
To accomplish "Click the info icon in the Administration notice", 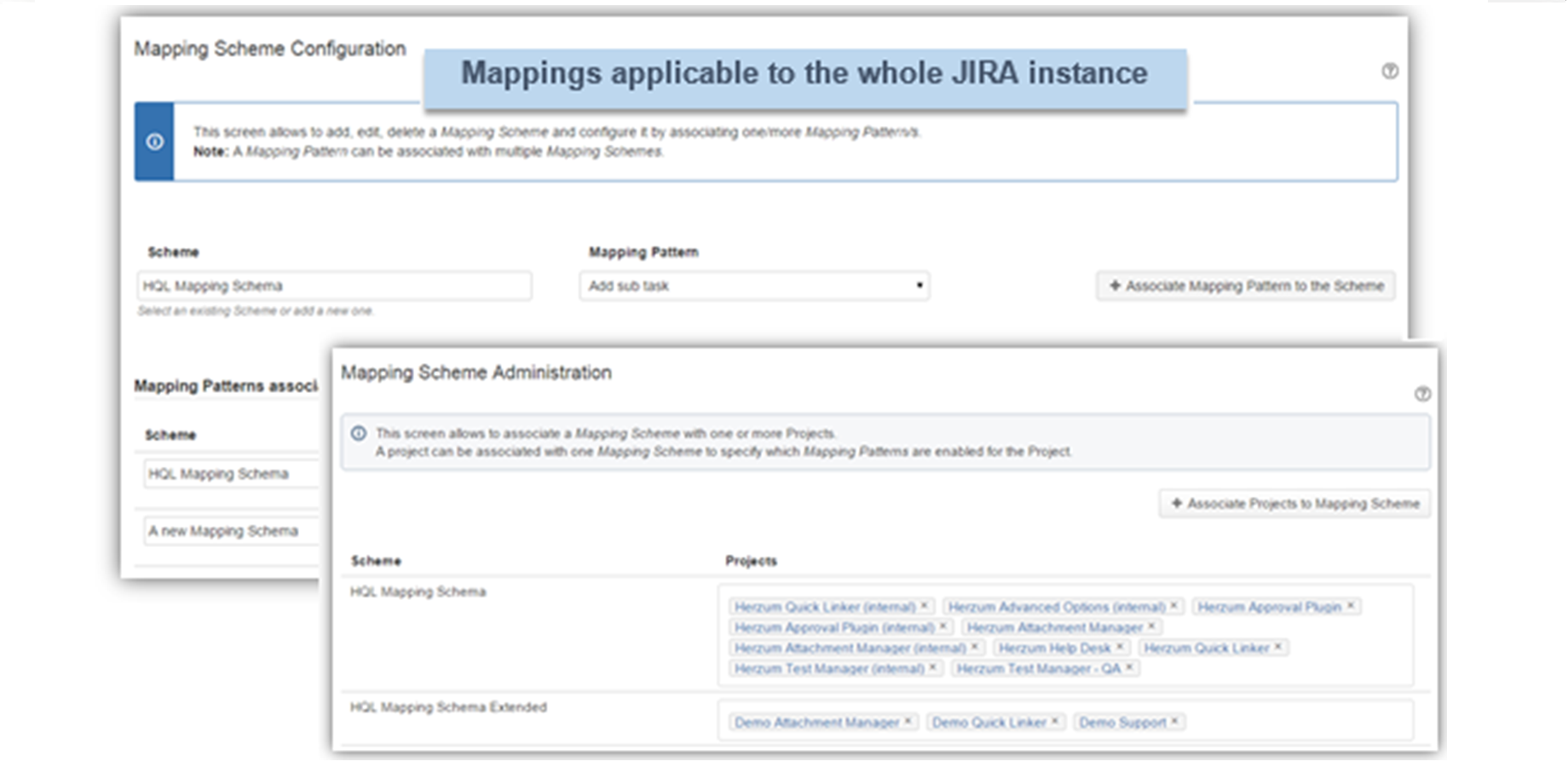I will coord(359,433).
